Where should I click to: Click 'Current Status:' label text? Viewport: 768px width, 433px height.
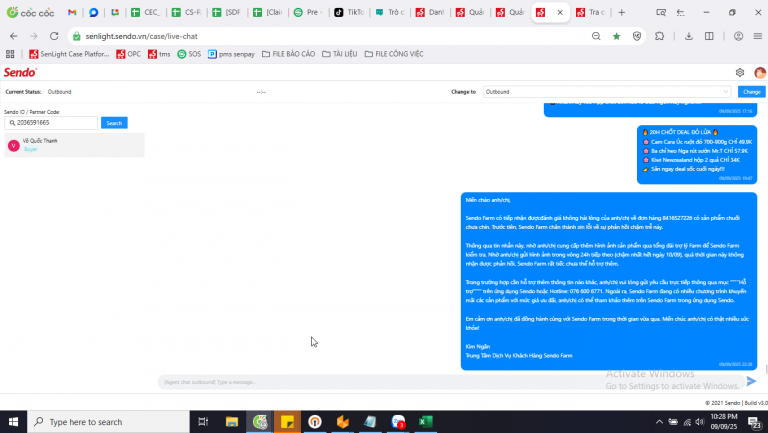point(23,92)
